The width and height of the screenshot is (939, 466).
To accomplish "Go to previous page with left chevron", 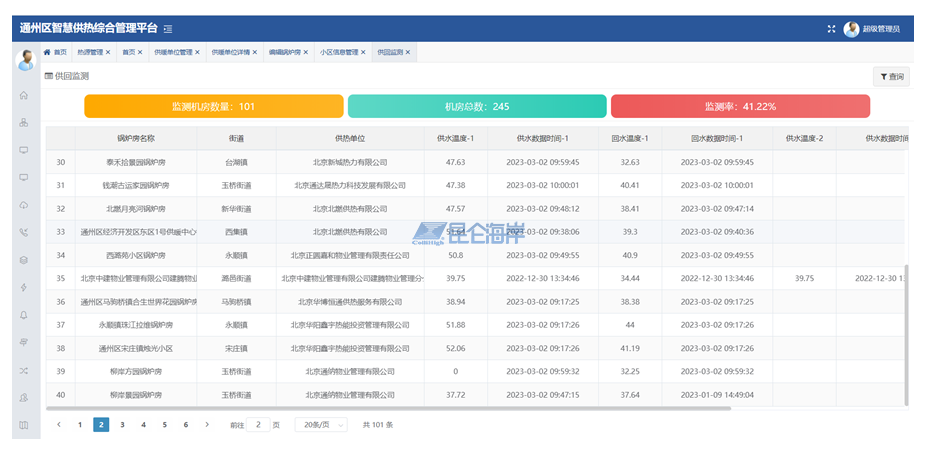I will click(59, 425).
